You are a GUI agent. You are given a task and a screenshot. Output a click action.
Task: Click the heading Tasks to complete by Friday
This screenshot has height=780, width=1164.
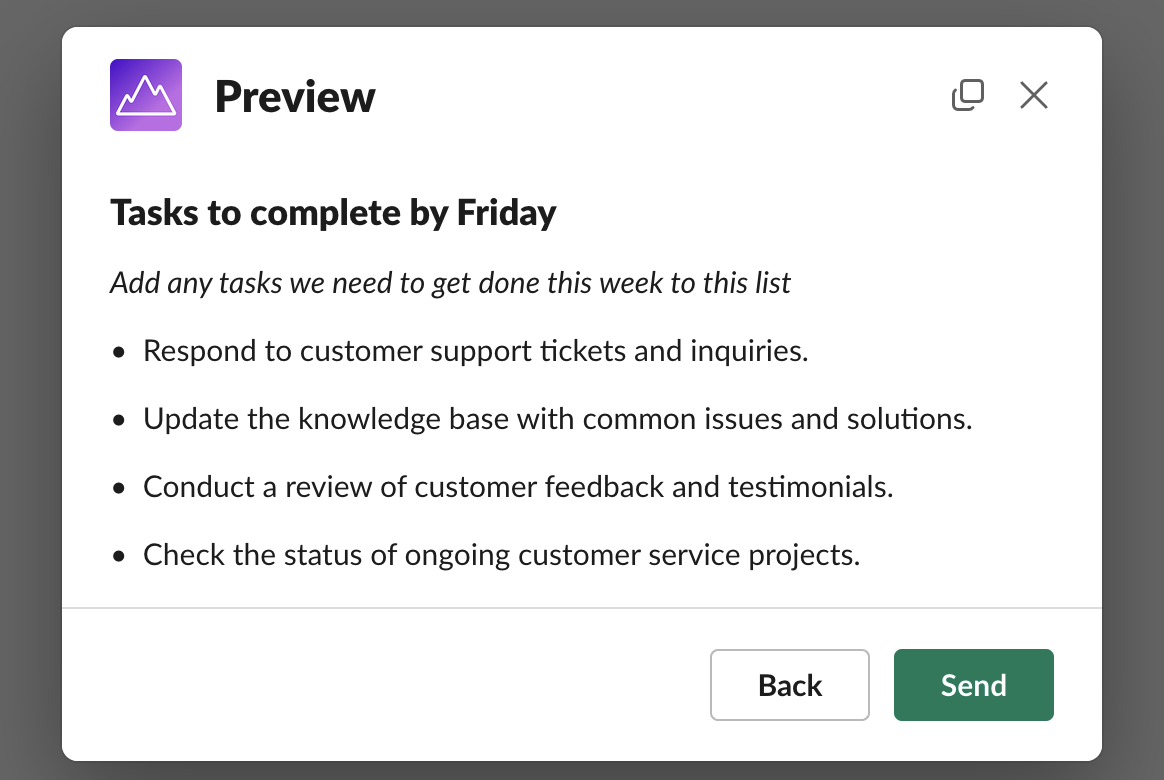click(x=333, y=212)
